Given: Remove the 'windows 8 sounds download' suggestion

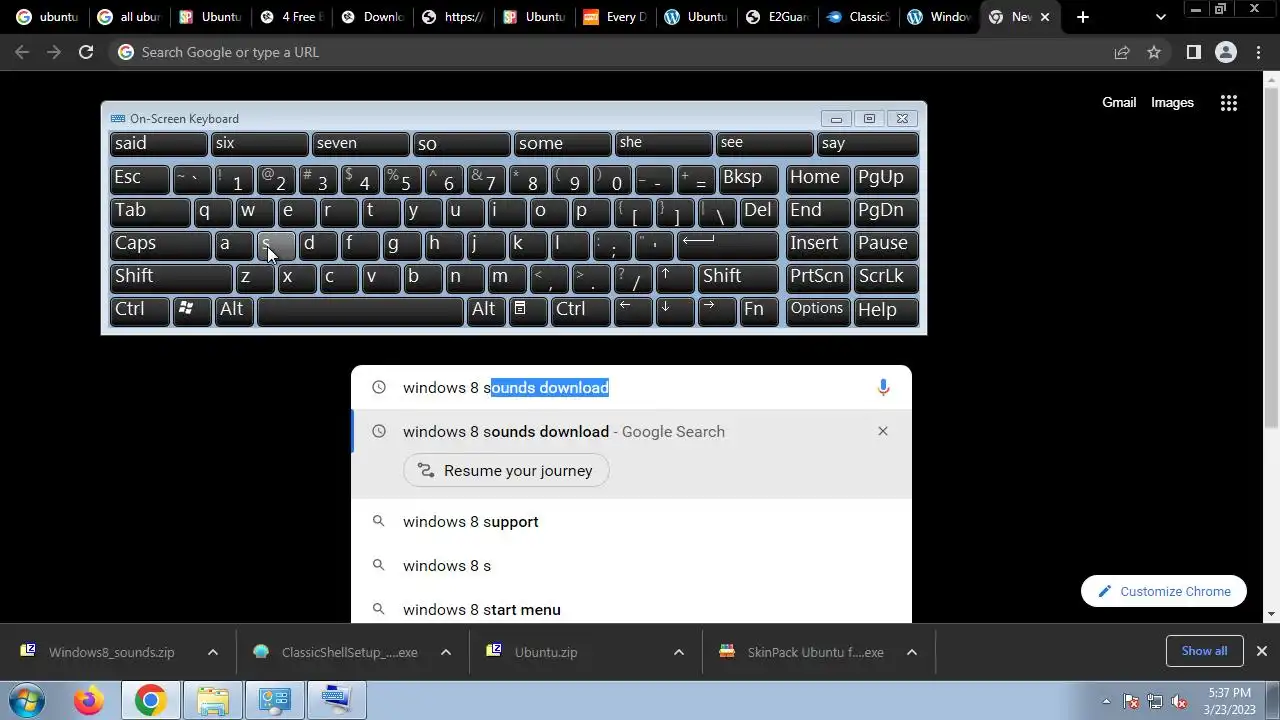Looking at the screenshot, I should pos(882,431).
